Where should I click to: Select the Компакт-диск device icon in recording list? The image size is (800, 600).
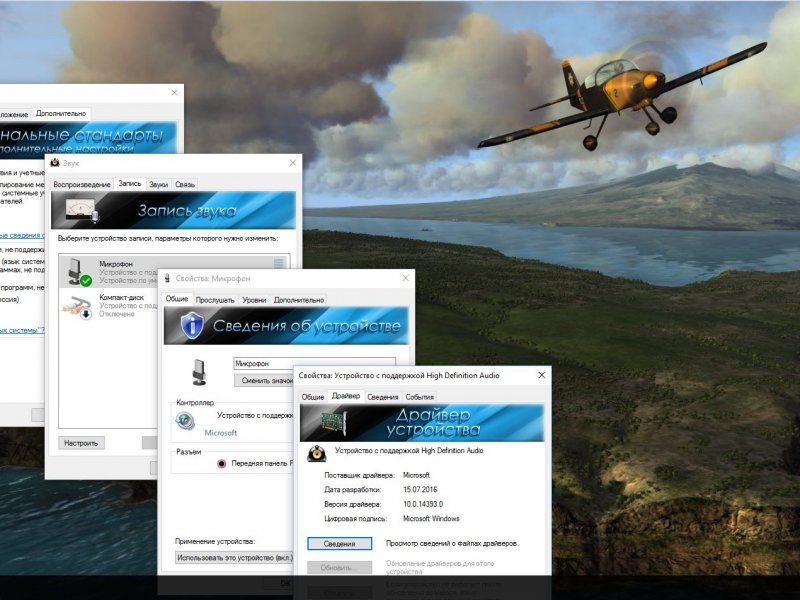pos(78,307)
